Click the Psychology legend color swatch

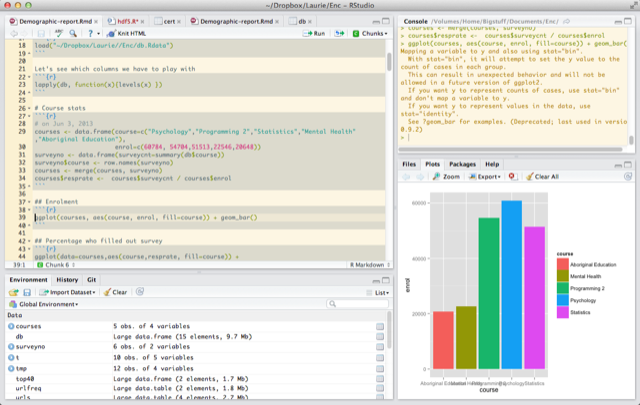point(563,300)
